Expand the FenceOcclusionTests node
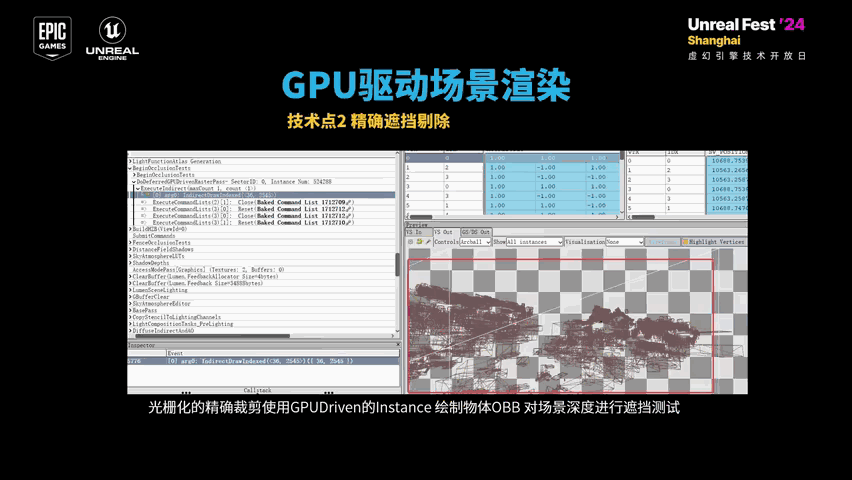852x480 pixels. [x=130, y=243]
